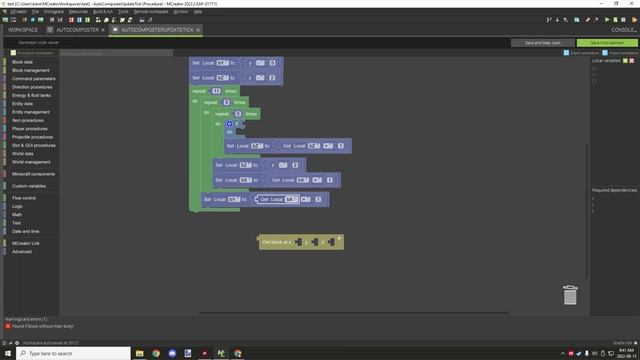The image size is (640, 360).
Task: Open the Help menu
Action: 198,12
